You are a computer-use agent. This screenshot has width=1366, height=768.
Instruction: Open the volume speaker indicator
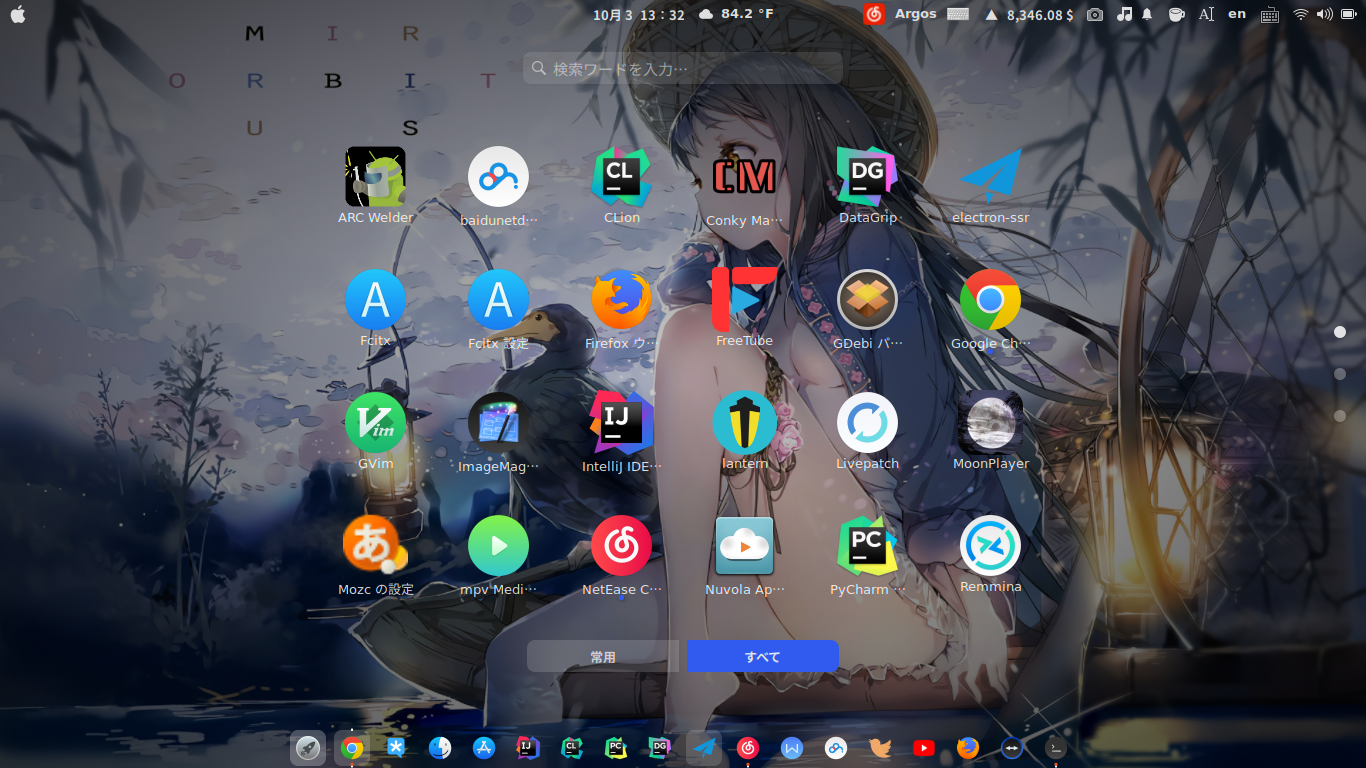click(1325, 14)
